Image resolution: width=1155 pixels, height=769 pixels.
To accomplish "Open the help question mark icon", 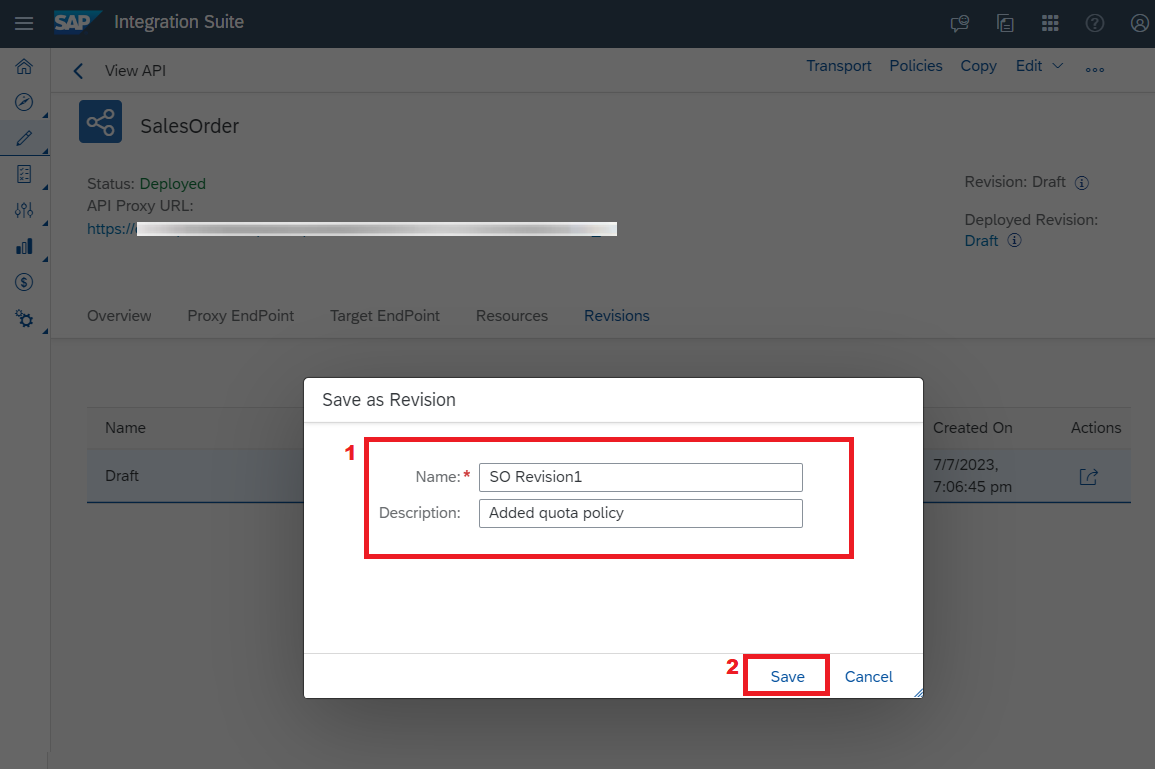I will [x=1095, y=24].
